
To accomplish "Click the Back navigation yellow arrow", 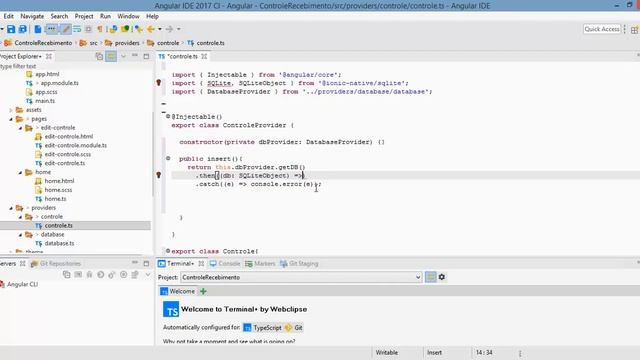I will (151, 29).
